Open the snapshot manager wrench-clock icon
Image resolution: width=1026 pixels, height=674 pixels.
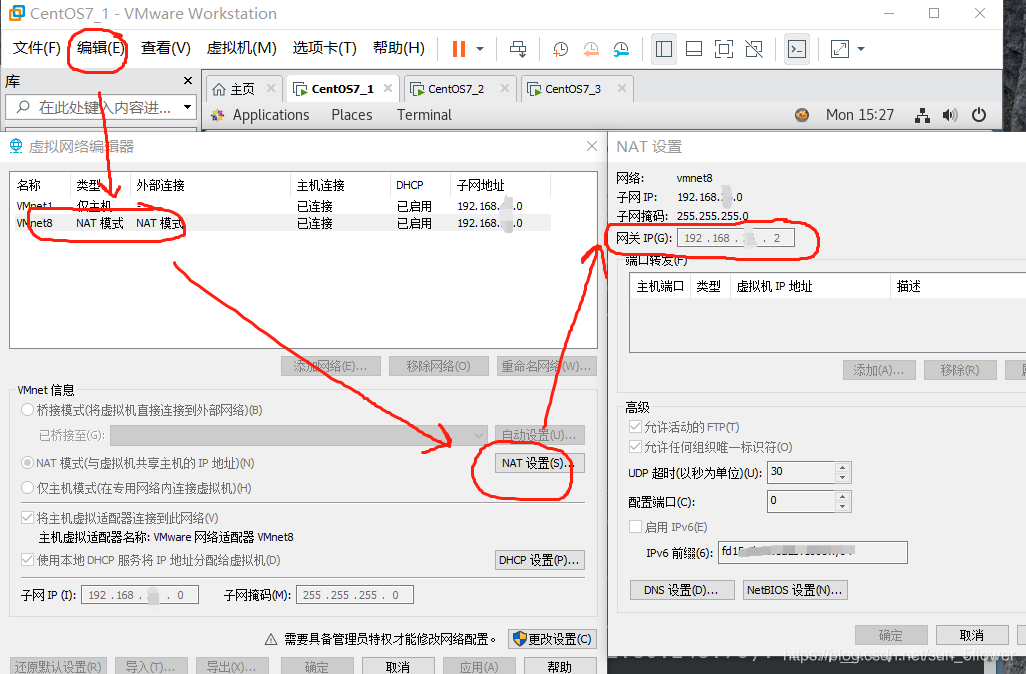click(620, 49)
